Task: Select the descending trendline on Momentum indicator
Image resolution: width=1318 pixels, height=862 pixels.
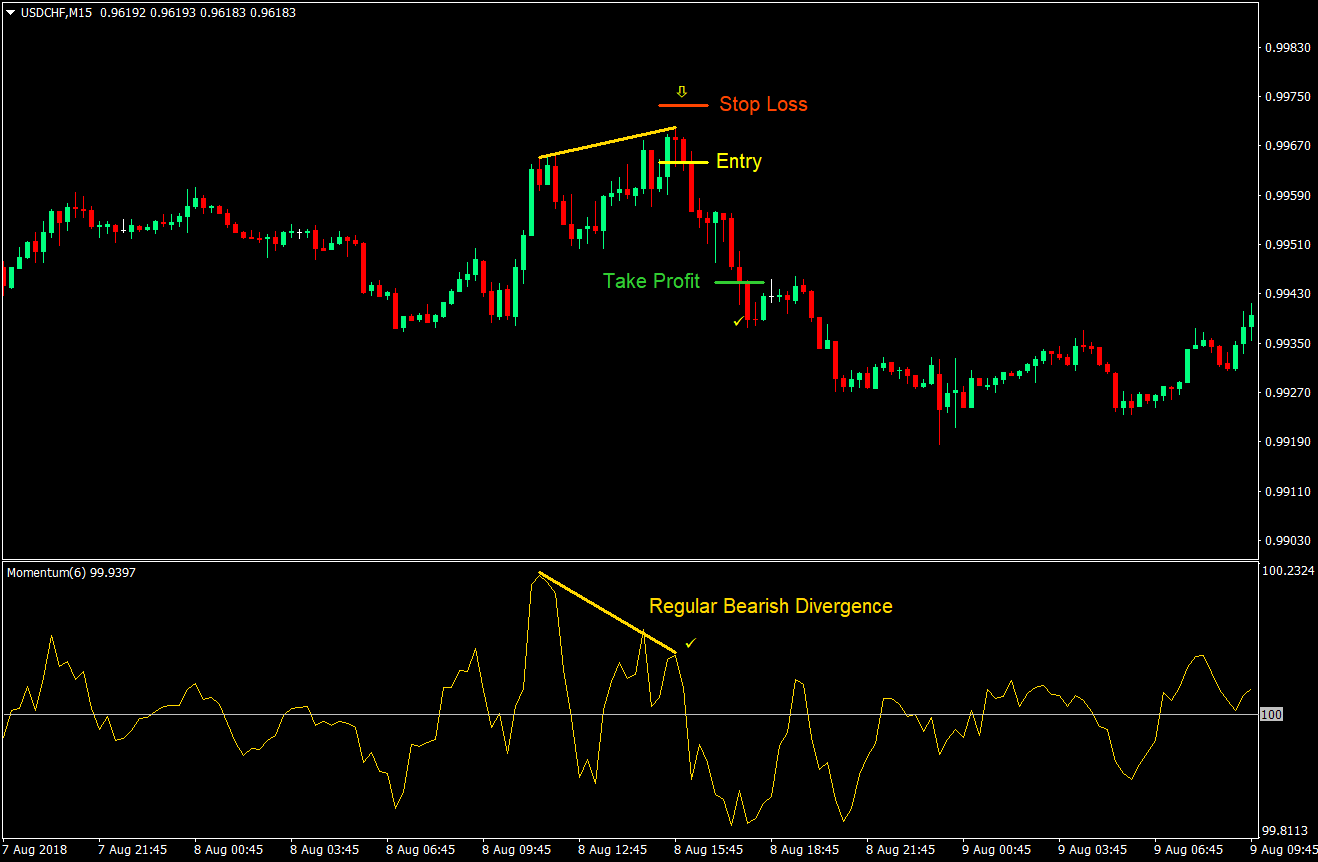Action: (606, 613)
